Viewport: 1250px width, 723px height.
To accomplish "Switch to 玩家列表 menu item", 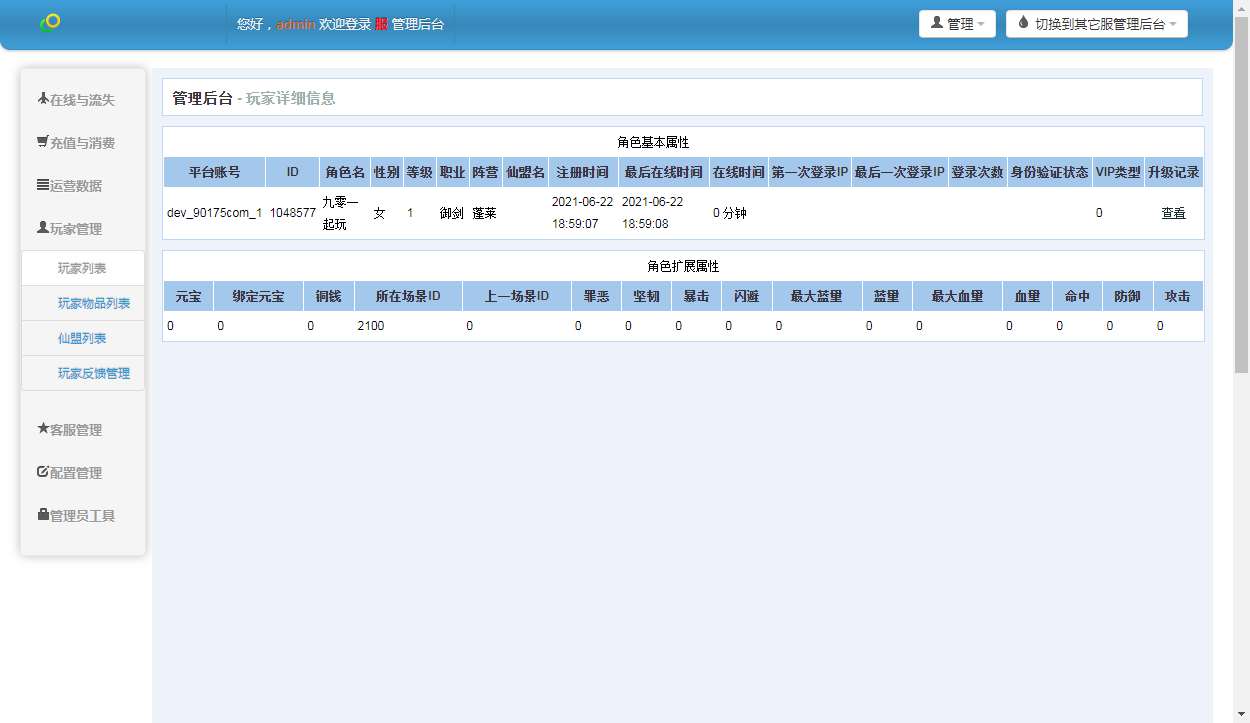I will (81, 267).
